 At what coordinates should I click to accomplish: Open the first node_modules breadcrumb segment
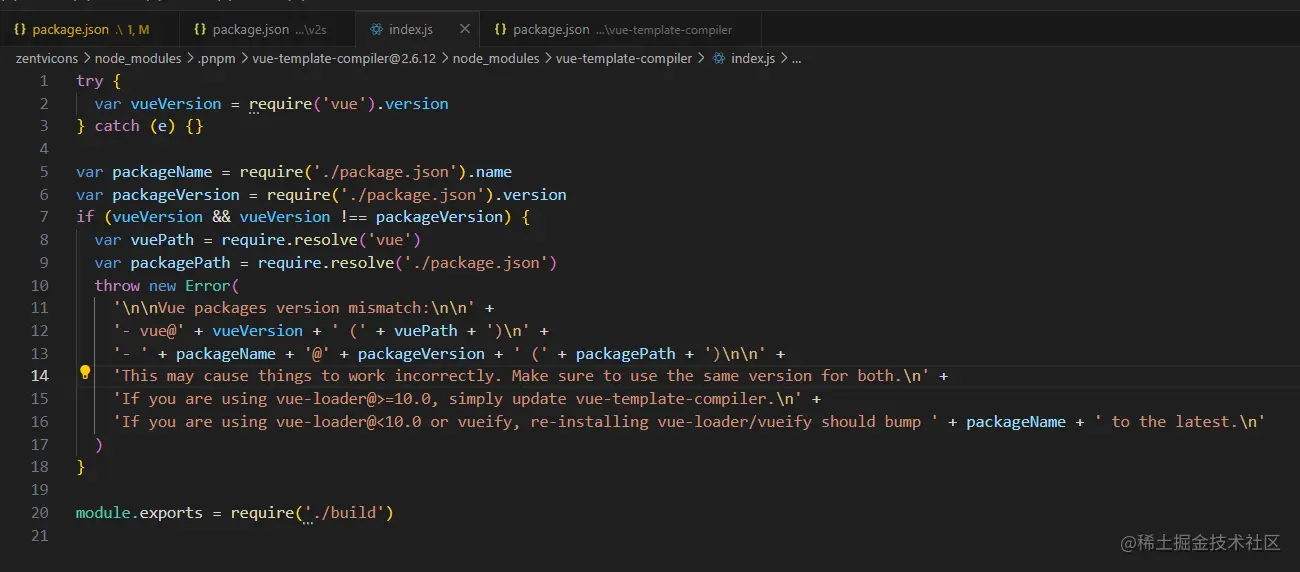(139, 58)
